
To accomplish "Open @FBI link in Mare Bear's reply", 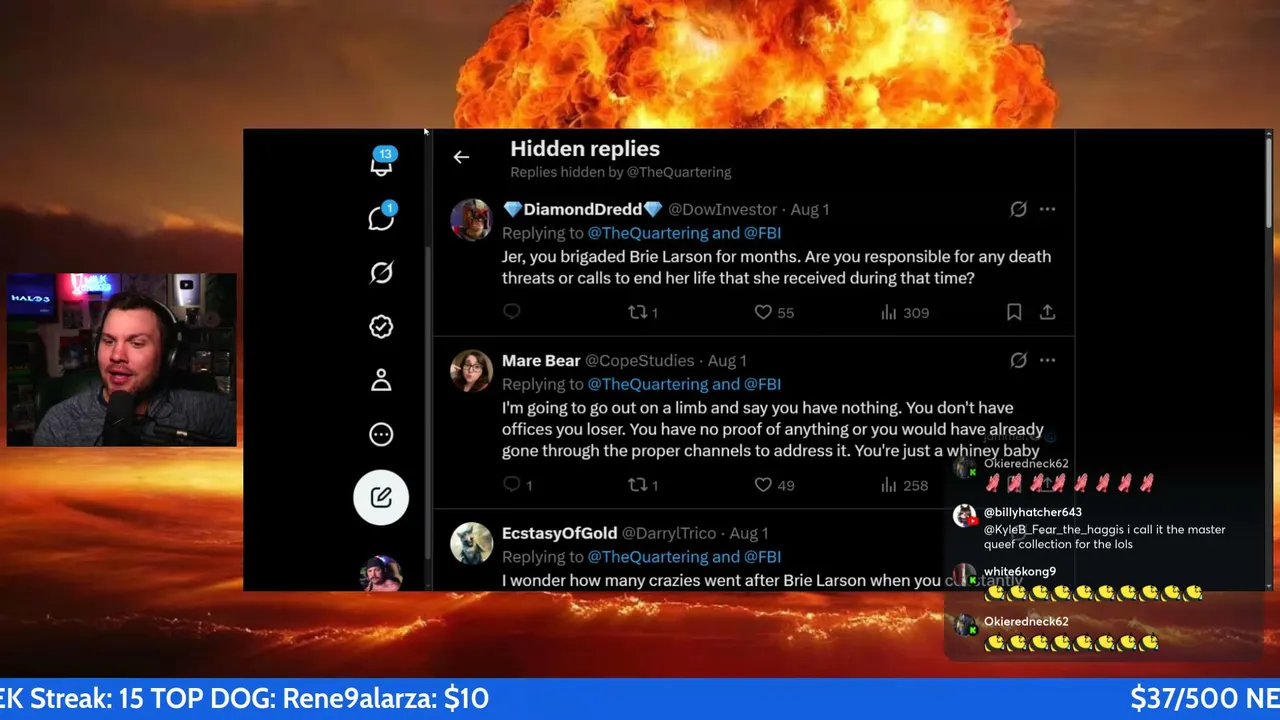I will (x=763, y=384).
